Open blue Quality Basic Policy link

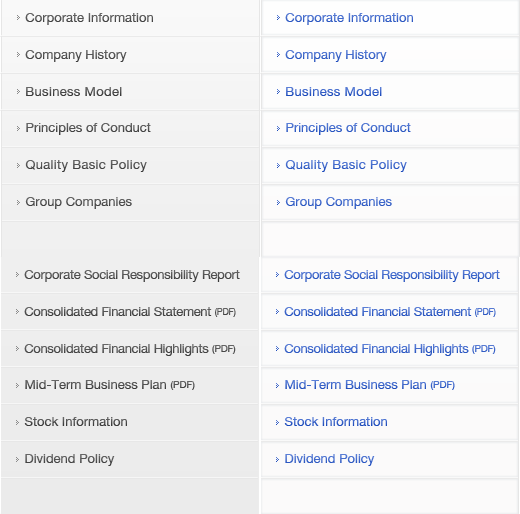346,165
